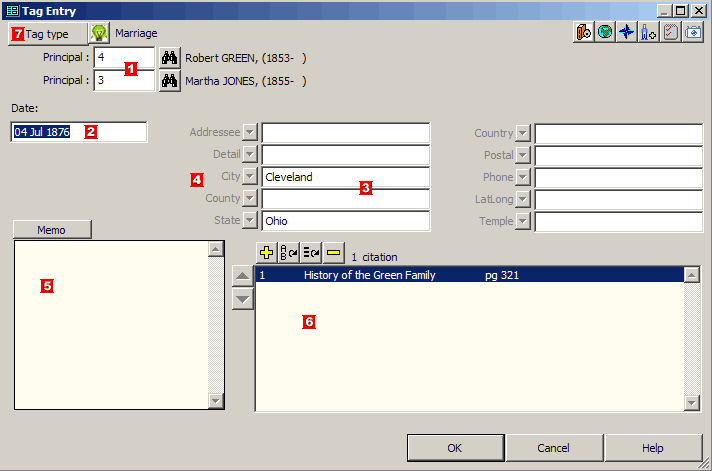
Task: Click the green lightbulb icon beside Marriage
Action: pyautogui.click(x=99, y=33)
